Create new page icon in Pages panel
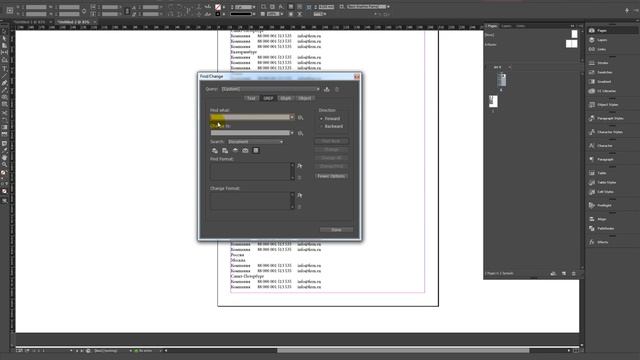 pos(564,273)
